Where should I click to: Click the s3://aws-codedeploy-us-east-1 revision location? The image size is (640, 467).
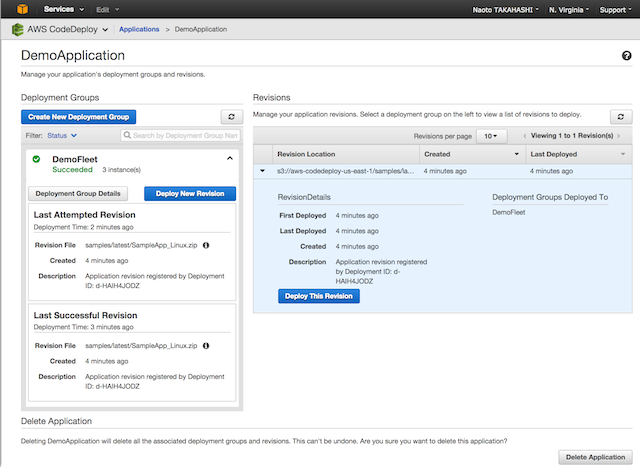click(x=345, y=171)
